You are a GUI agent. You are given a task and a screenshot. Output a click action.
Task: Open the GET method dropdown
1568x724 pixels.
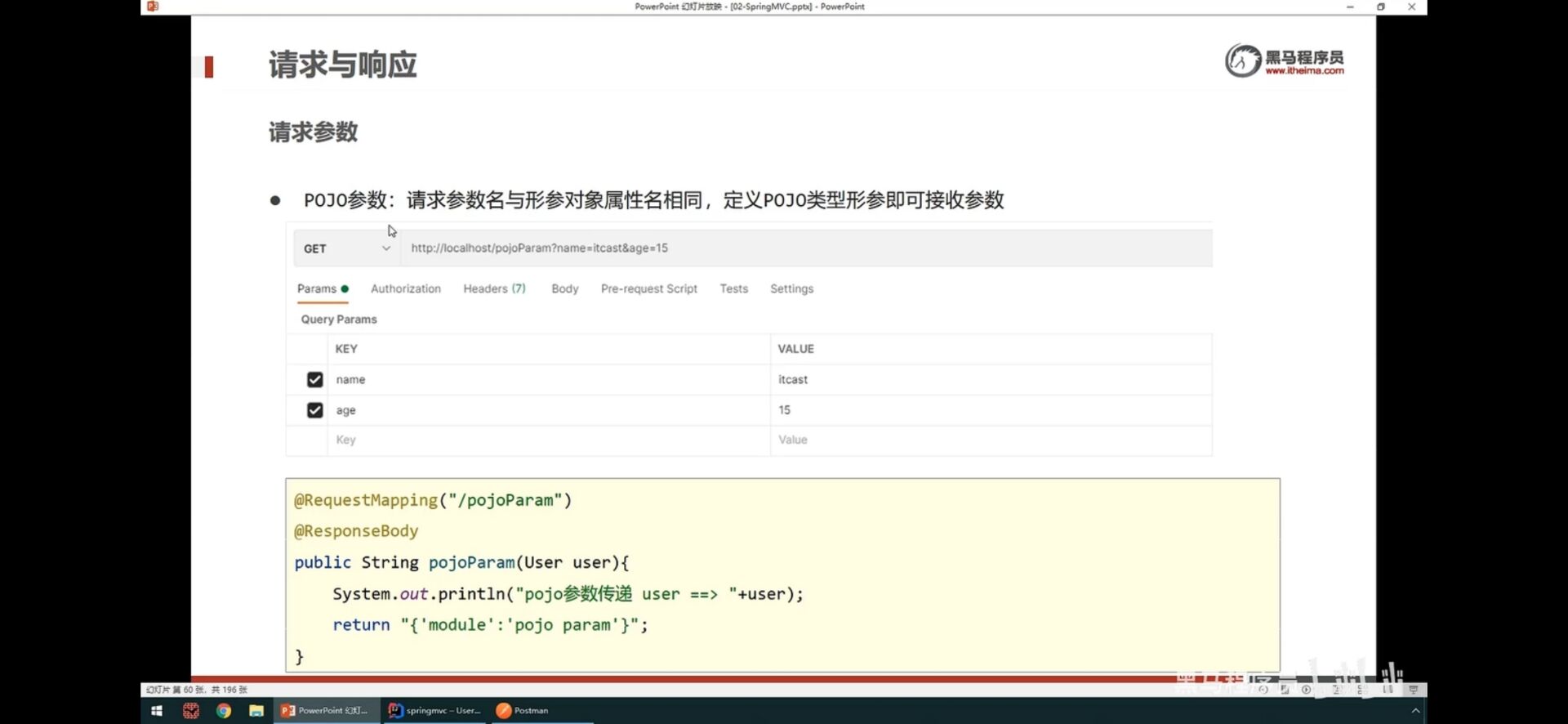tap(347, 248)
